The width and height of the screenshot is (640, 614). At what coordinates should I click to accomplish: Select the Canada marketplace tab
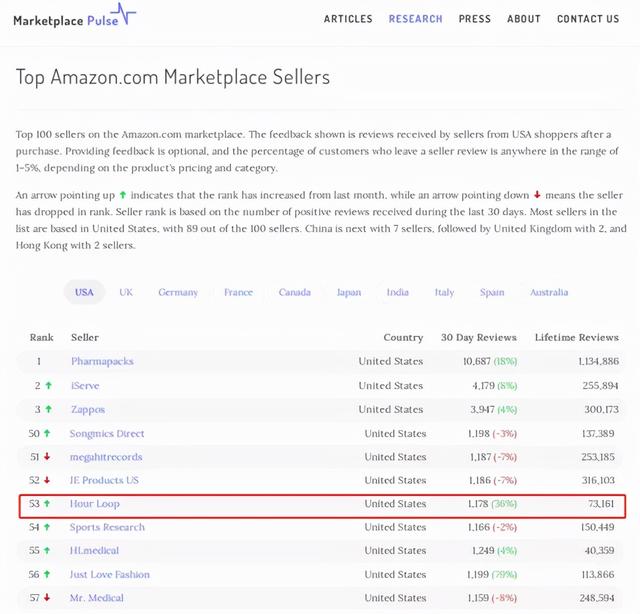[x=294, y=292]
